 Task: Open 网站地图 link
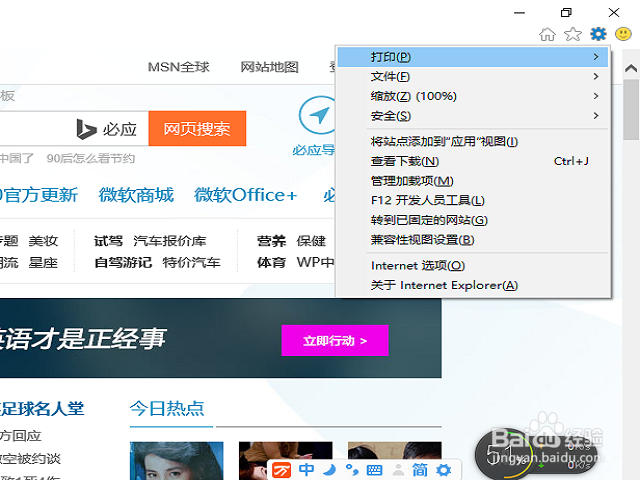point(269,67)
